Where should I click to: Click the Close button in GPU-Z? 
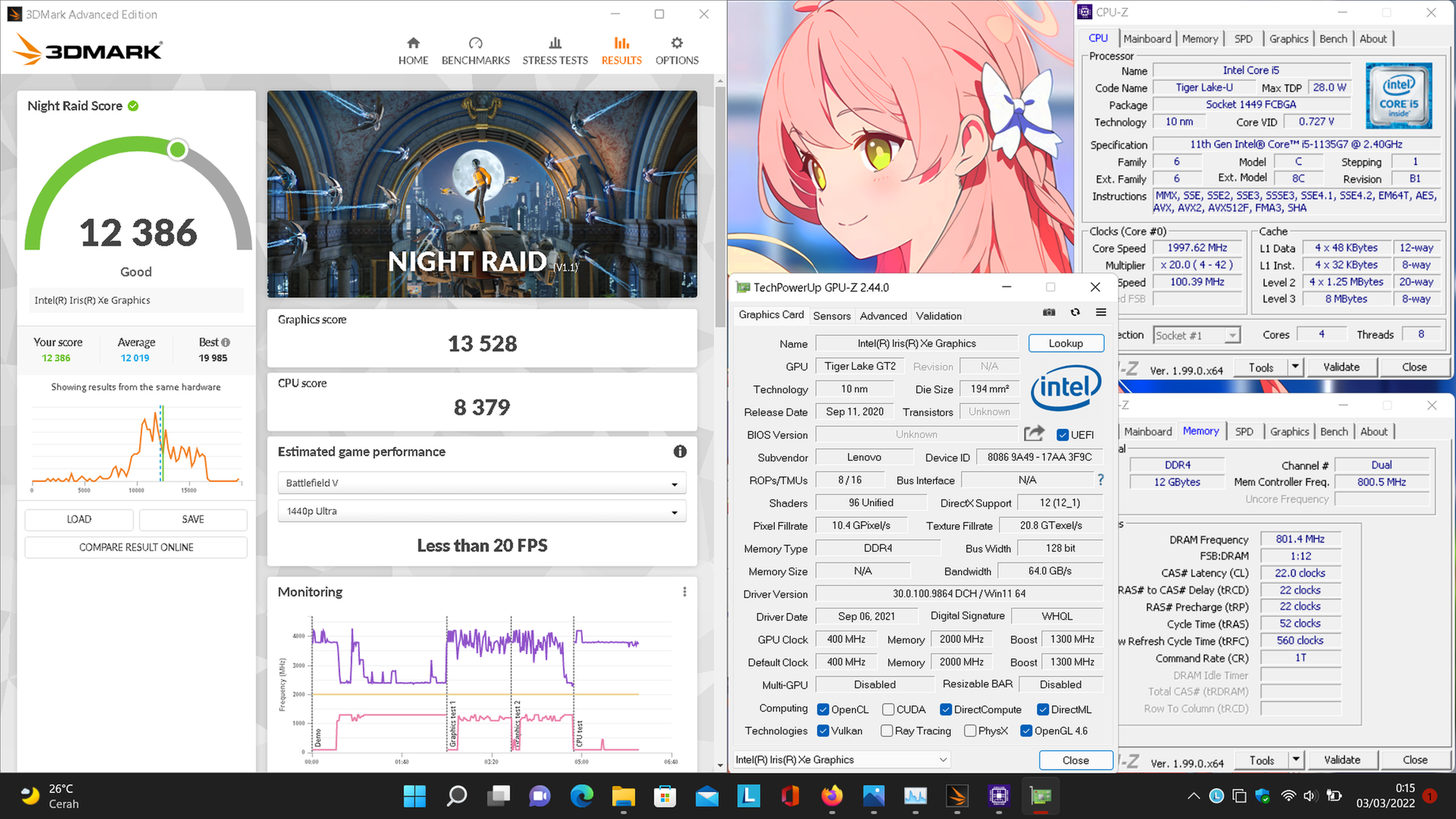point(1075,760)
